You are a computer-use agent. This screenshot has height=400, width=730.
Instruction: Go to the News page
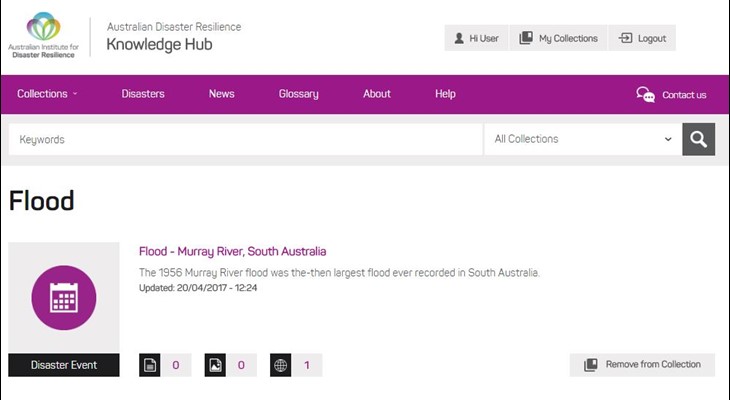point(221,94)
